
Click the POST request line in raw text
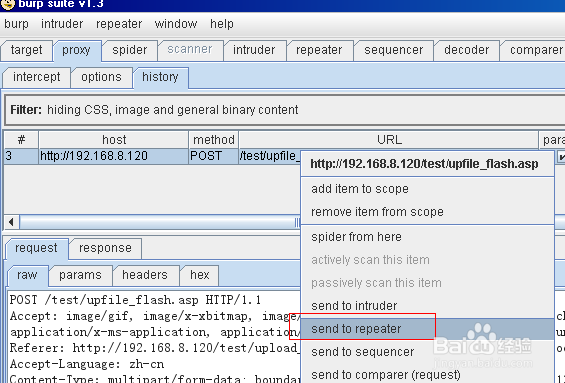pyautogui.click(x=135, y=300)
